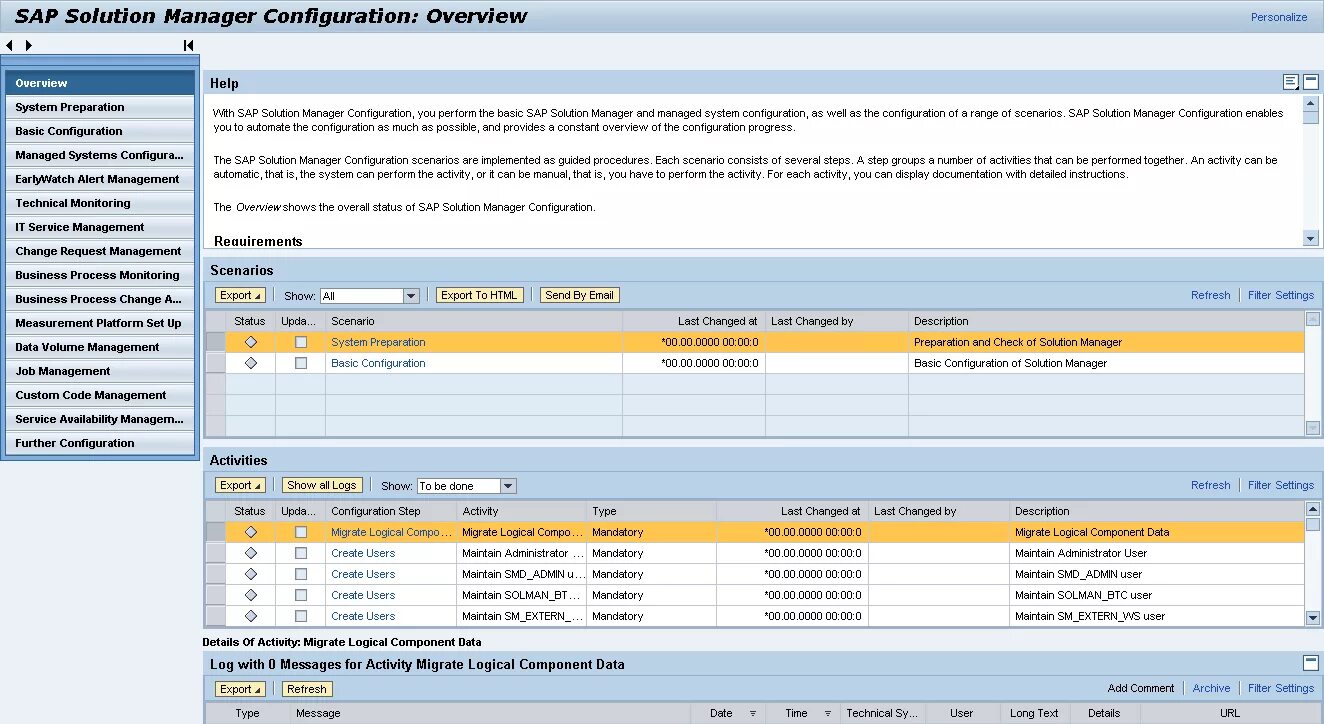
Task: Click the Archive link in the Log panel
Action: click(x=1211, y=688)
